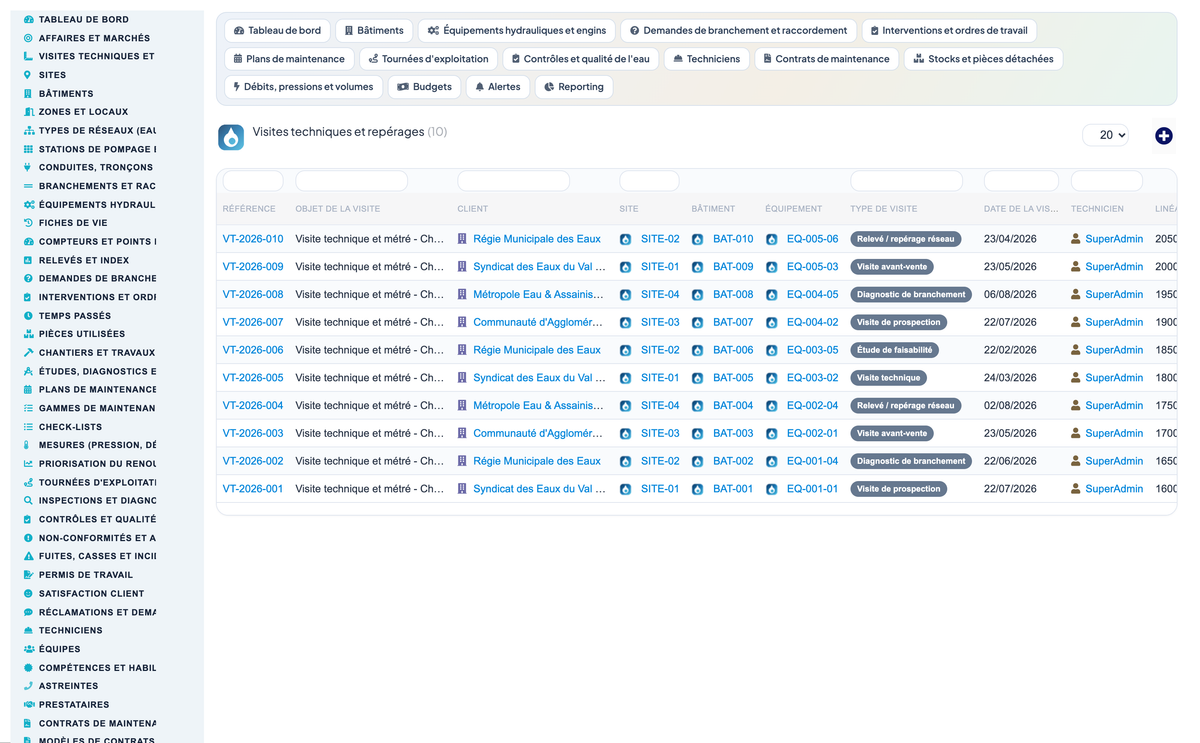Click the Temps passés clock icon
The width and height of the screenshot is (1200, 743).
(28, 315)
